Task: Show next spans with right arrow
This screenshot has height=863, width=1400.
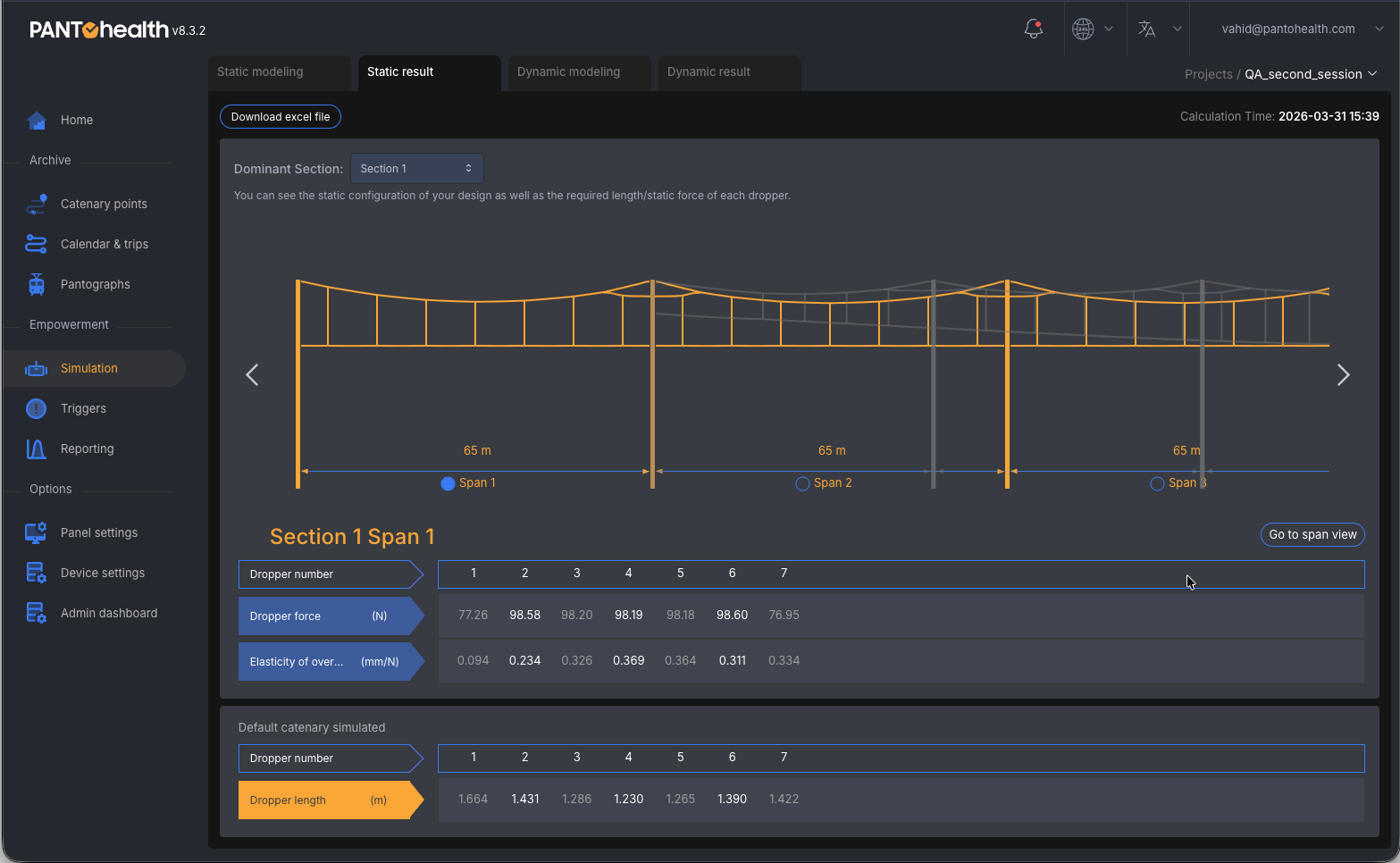Action: pos(1343,374)
